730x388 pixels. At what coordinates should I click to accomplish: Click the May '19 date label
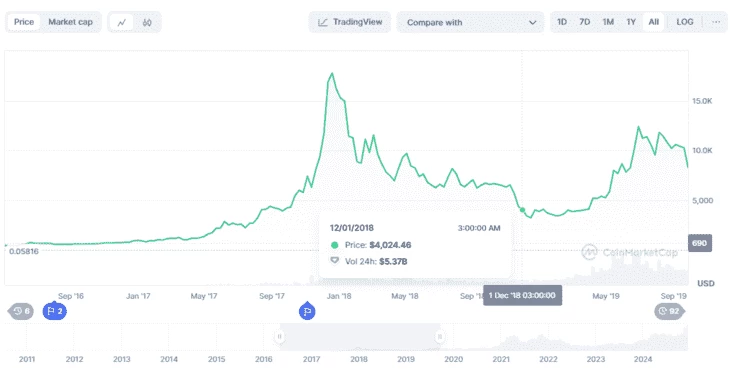(x=606, y=296)
